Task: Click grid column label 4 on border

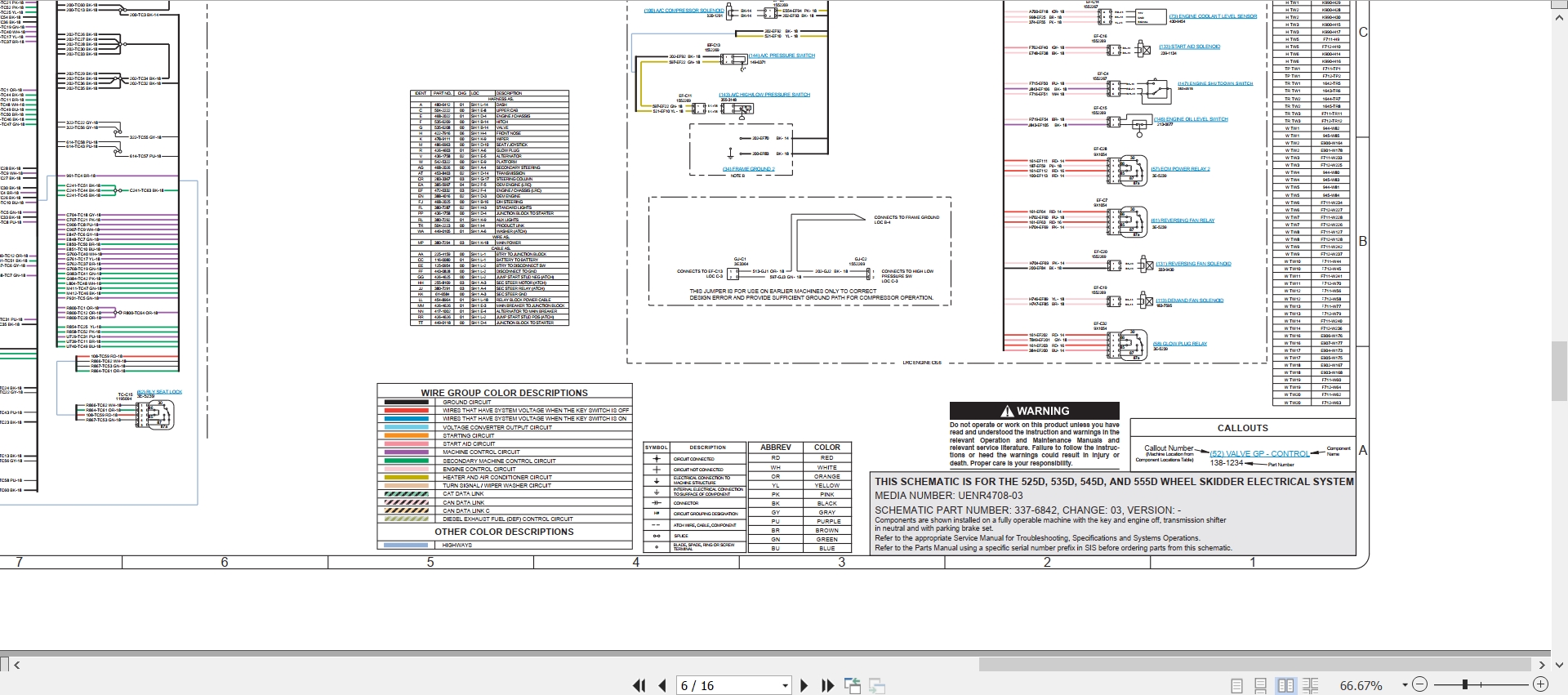Action: click(635, 562)
